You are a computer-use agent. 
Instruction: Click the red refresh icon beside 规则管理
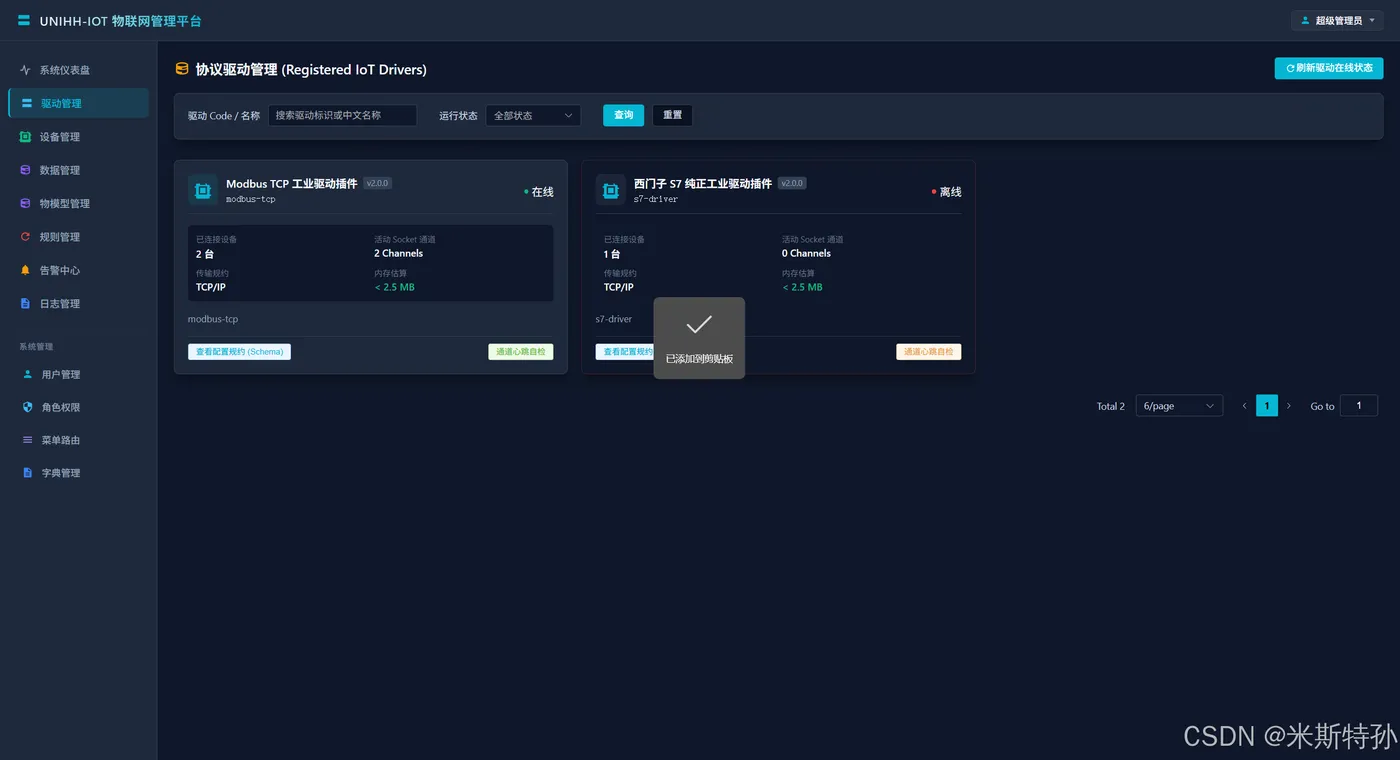click(26, 237)
